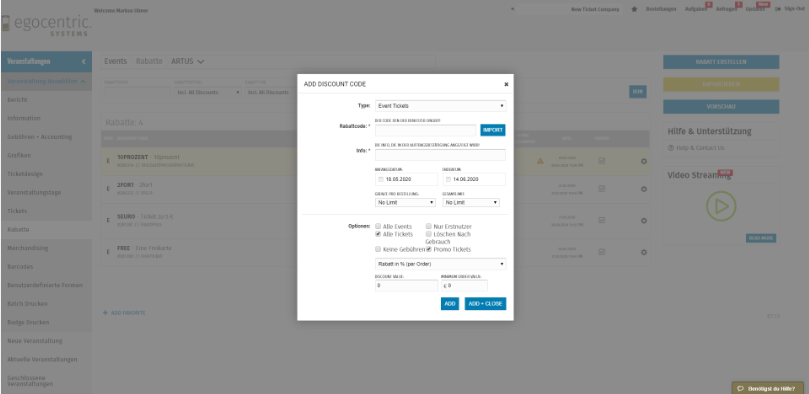Viewport: 809px width, 394px height.
Task: Open first Incl. All Discounts filter dropdown
Action: 208,92
